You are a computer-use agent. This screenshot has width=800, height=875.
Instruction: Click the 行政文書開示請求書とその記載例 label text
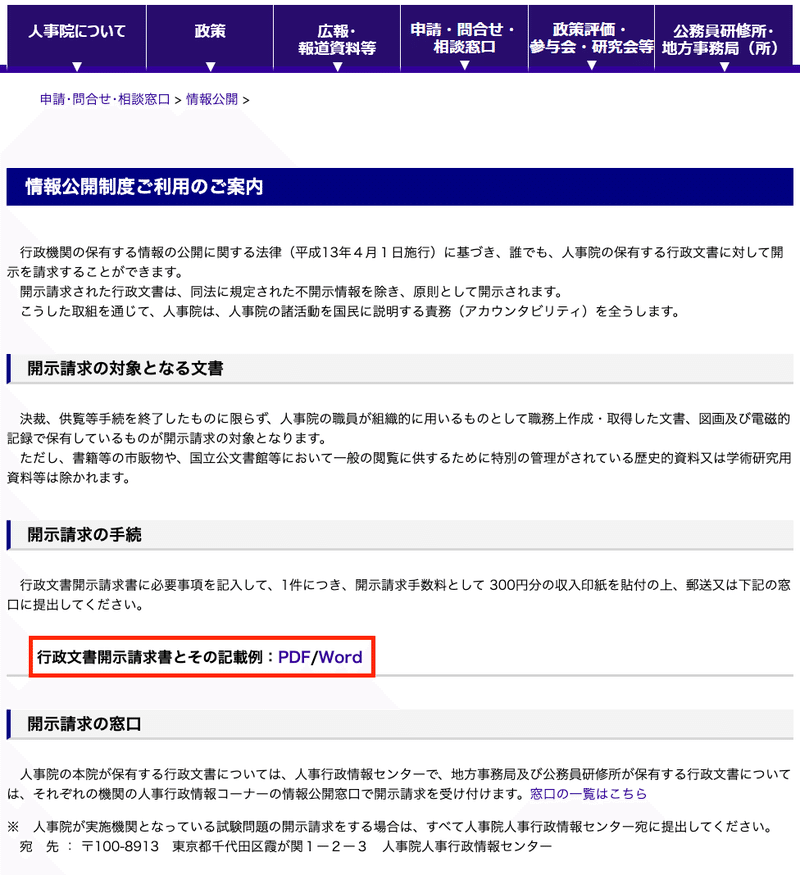coord(150,657)
